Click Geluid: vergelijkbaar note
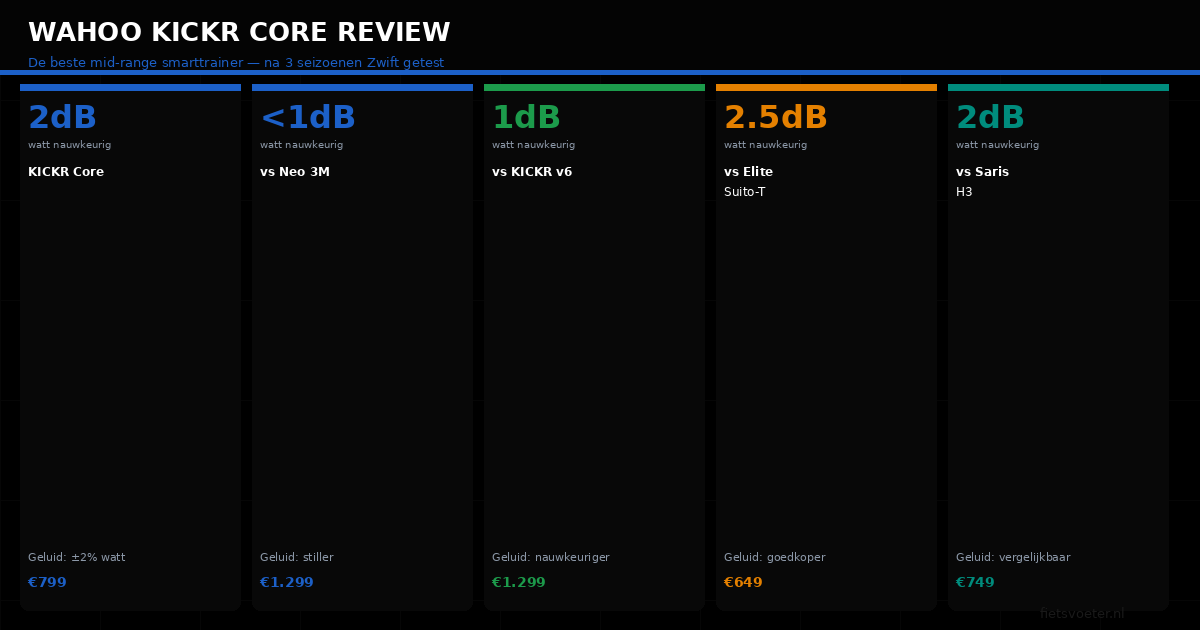Image resolution: width=1200 pixels, height=630 pixels. click(x=1013, y=557)
